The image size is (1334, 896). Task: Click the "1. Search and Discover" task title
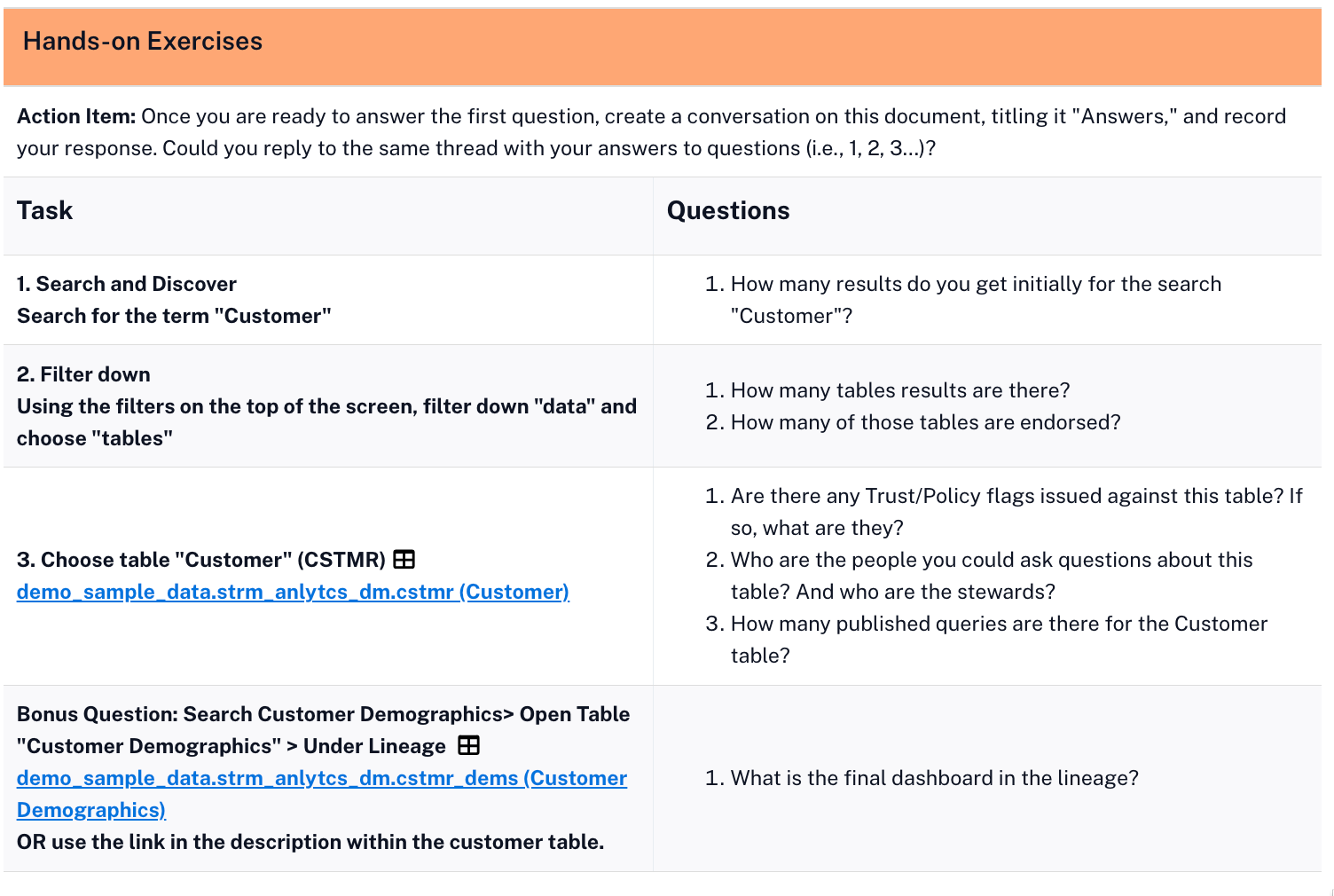pyautogui.click(x=127, y=284)
